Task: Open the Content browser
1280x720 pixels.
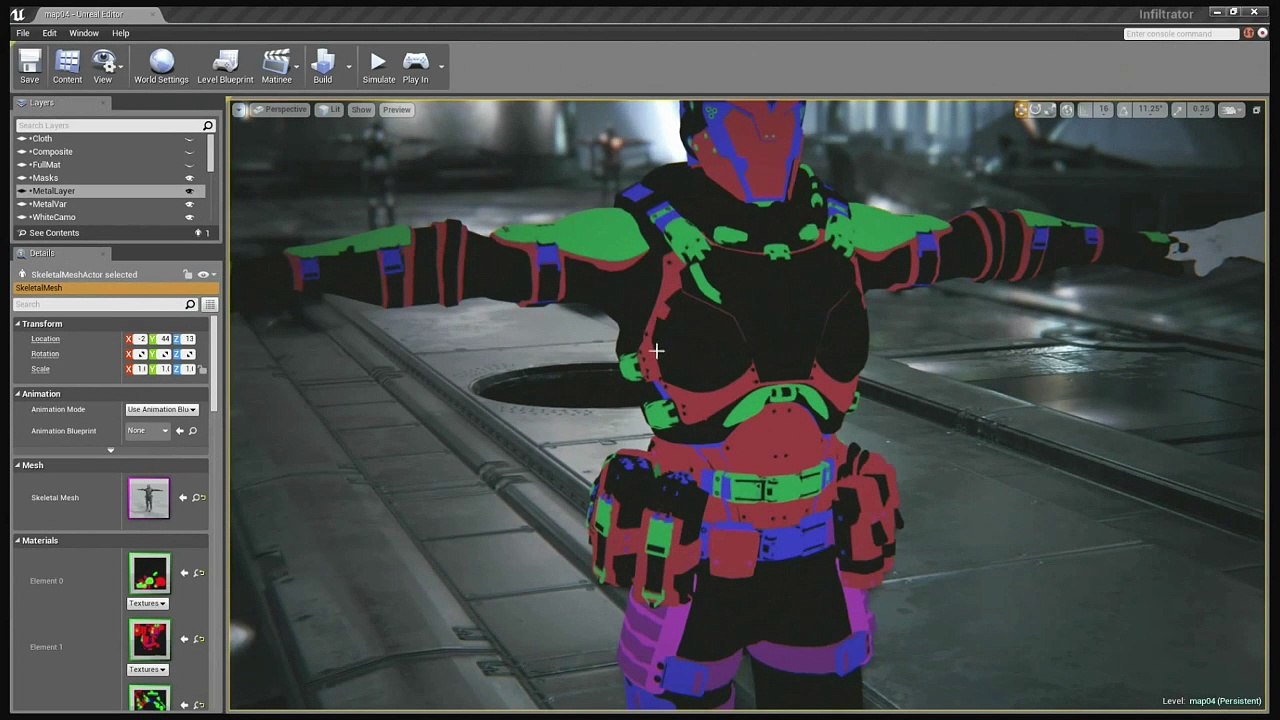Action: (x=67, y=67)
